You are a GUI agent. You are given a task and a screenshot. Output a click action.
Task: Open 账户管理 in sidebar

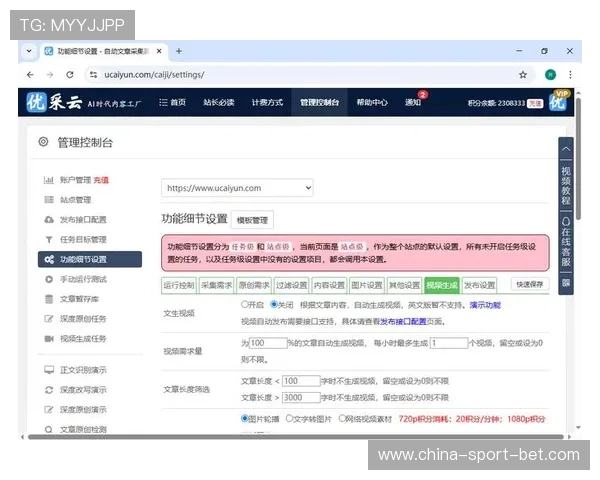tap(75, 180)
